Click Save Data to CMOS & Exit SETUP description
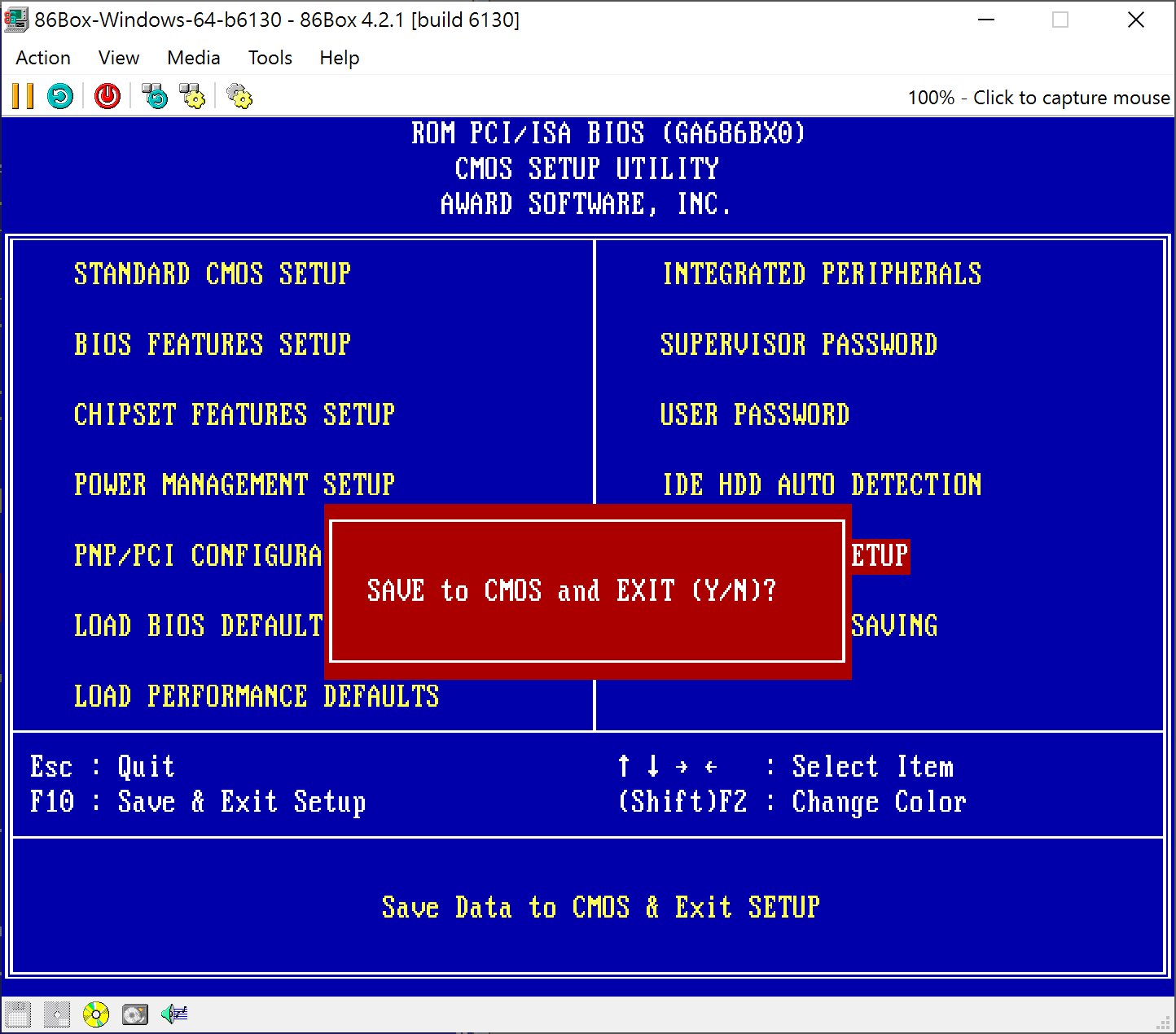This screenshot has width=1176, height=1034. point(601,907)
